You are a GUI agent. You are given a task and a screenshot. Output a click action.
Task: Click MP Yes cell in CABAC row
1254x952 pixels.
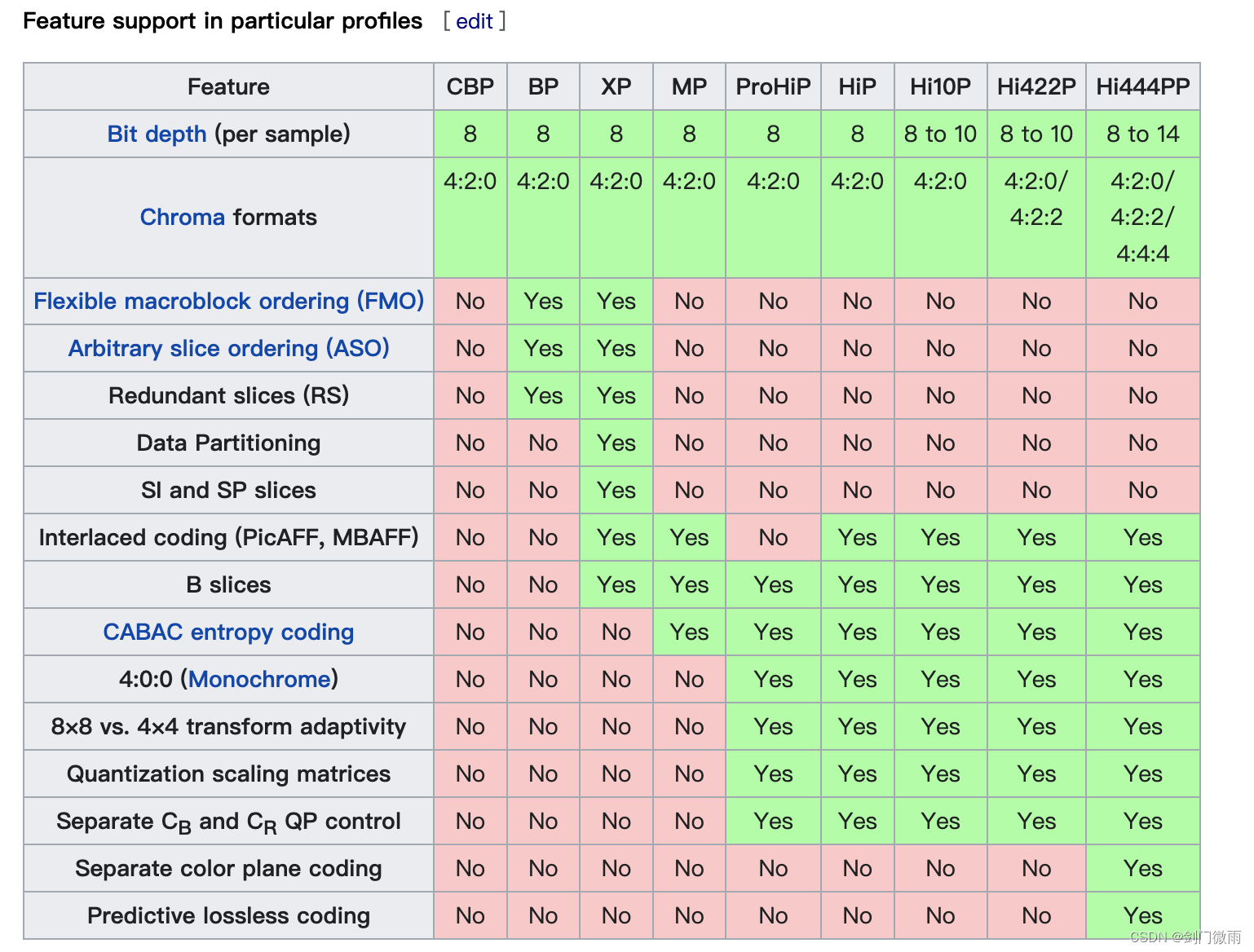[x=689, y=632]
